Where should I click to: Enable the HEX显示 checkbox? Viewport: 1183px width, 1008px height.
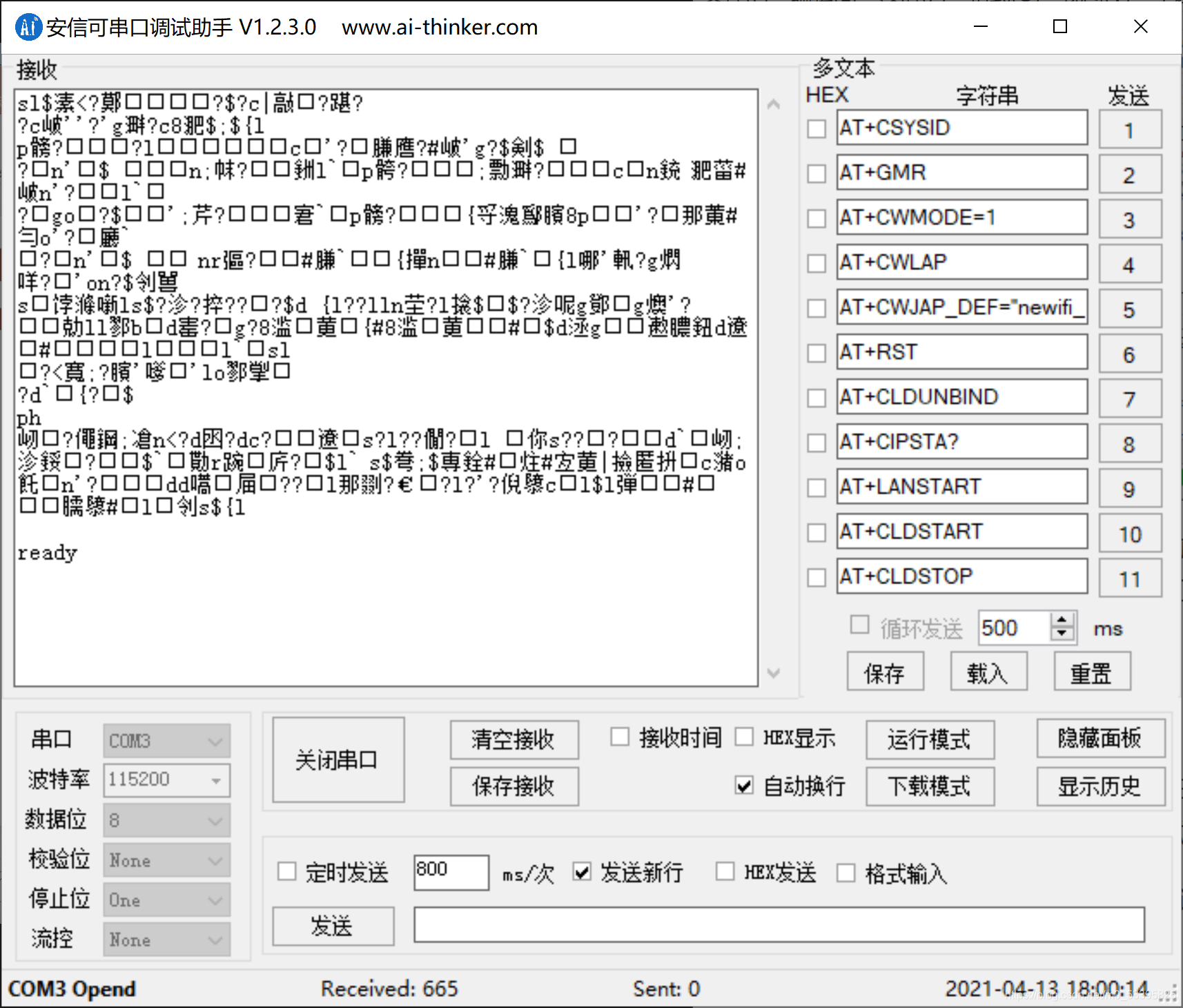pos(745,737)
